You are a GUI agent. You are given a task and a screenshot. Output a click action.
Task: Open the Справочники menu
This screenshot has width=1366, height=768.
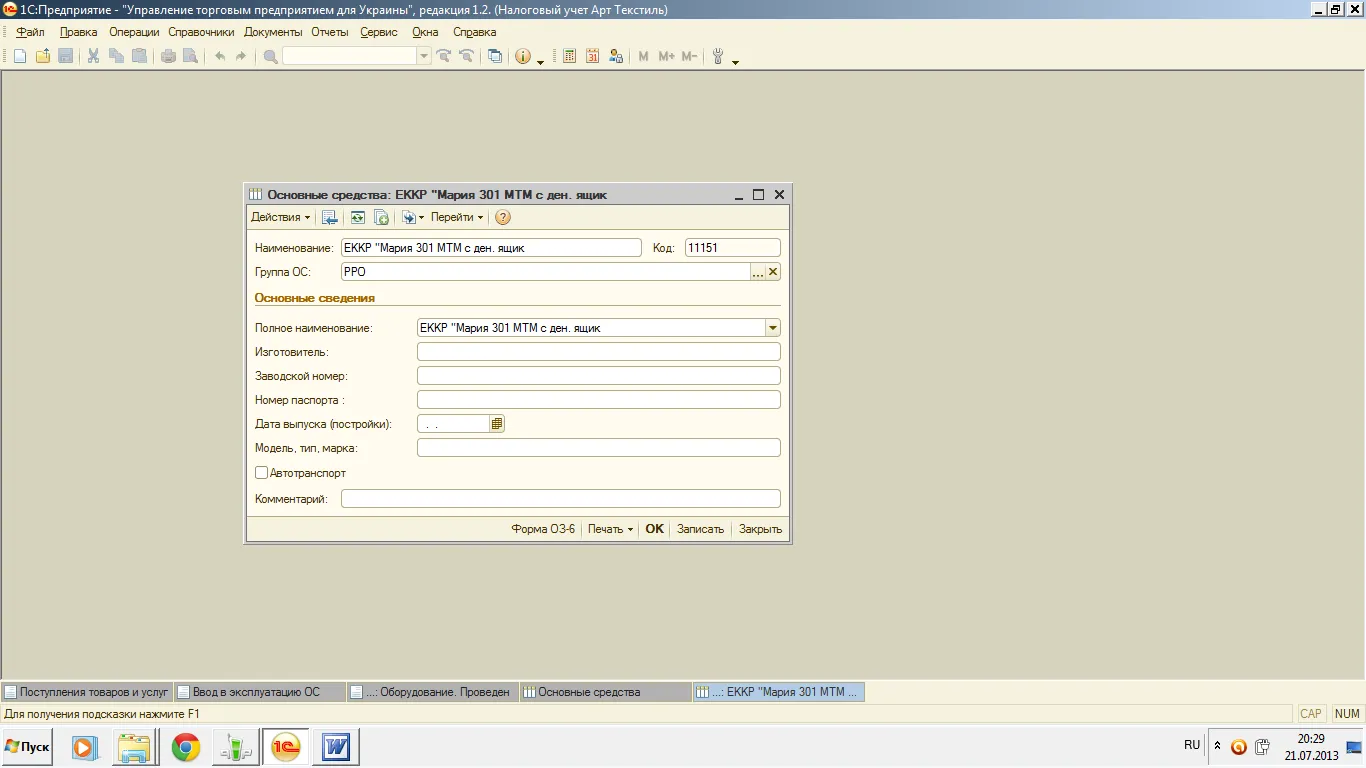[201, 32]
